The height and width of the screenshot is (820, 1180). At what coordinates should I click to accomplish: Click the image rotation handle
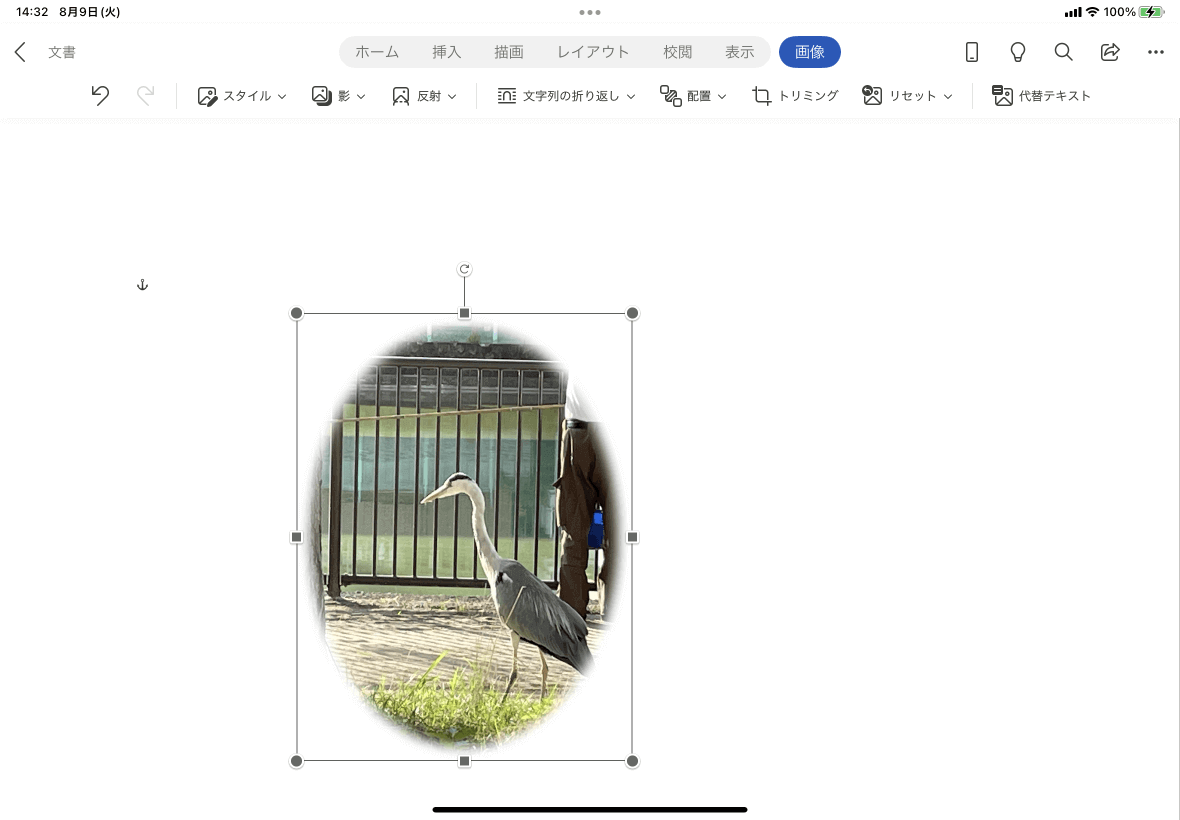coord(464,269)
